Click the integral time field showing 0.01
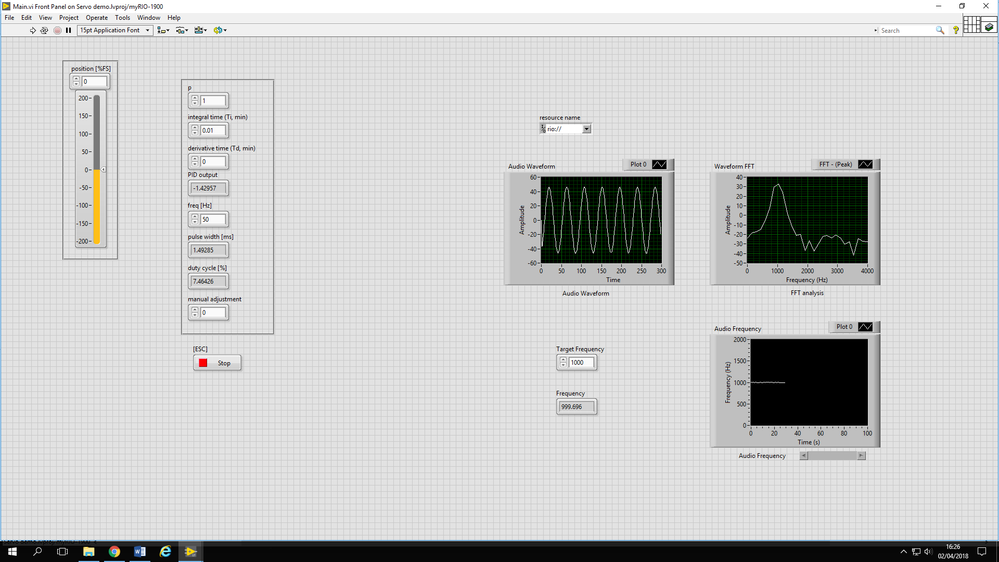 click(212, 130)
